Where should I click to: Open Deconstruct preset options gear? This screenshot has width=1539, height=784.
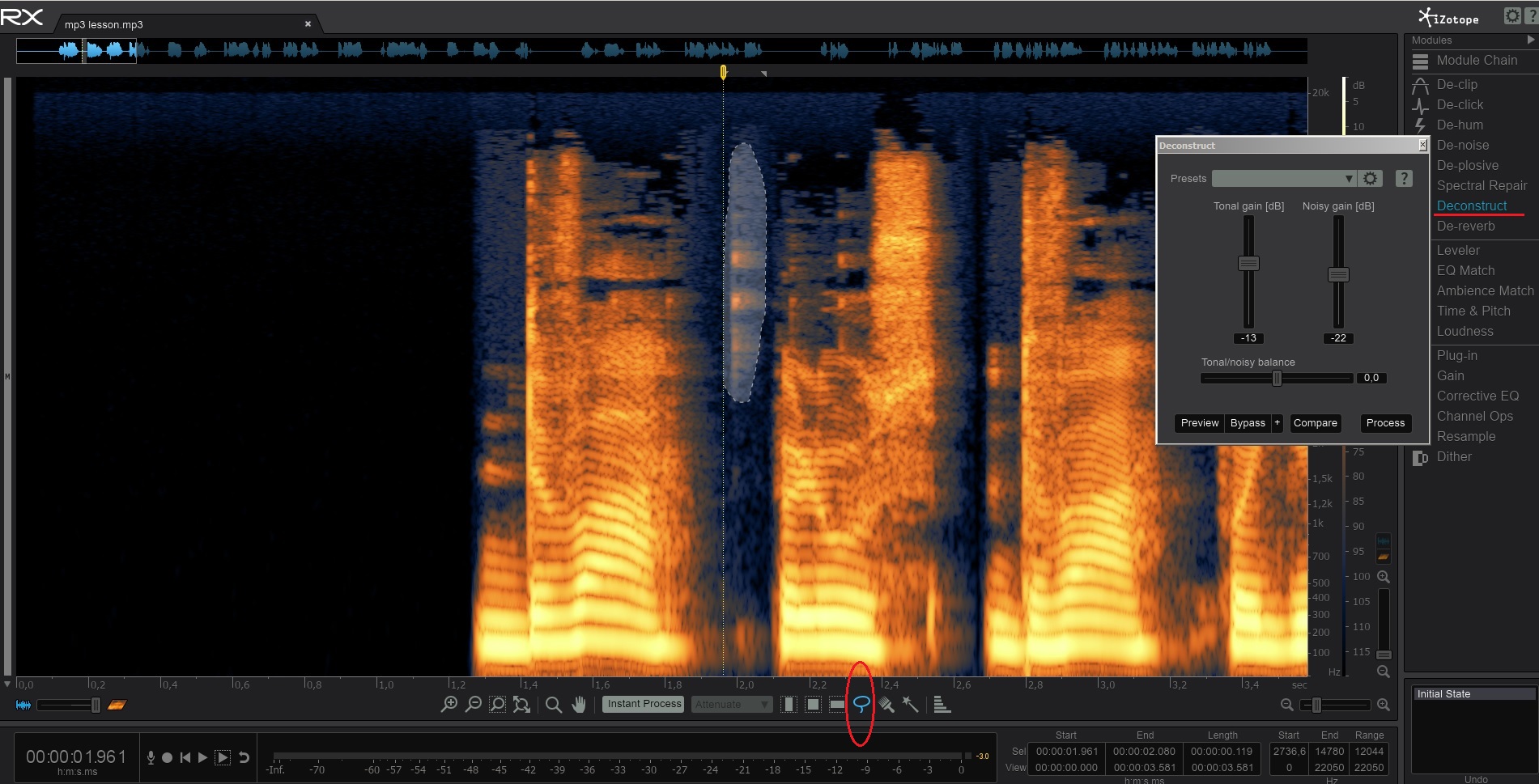(1370, 179)
